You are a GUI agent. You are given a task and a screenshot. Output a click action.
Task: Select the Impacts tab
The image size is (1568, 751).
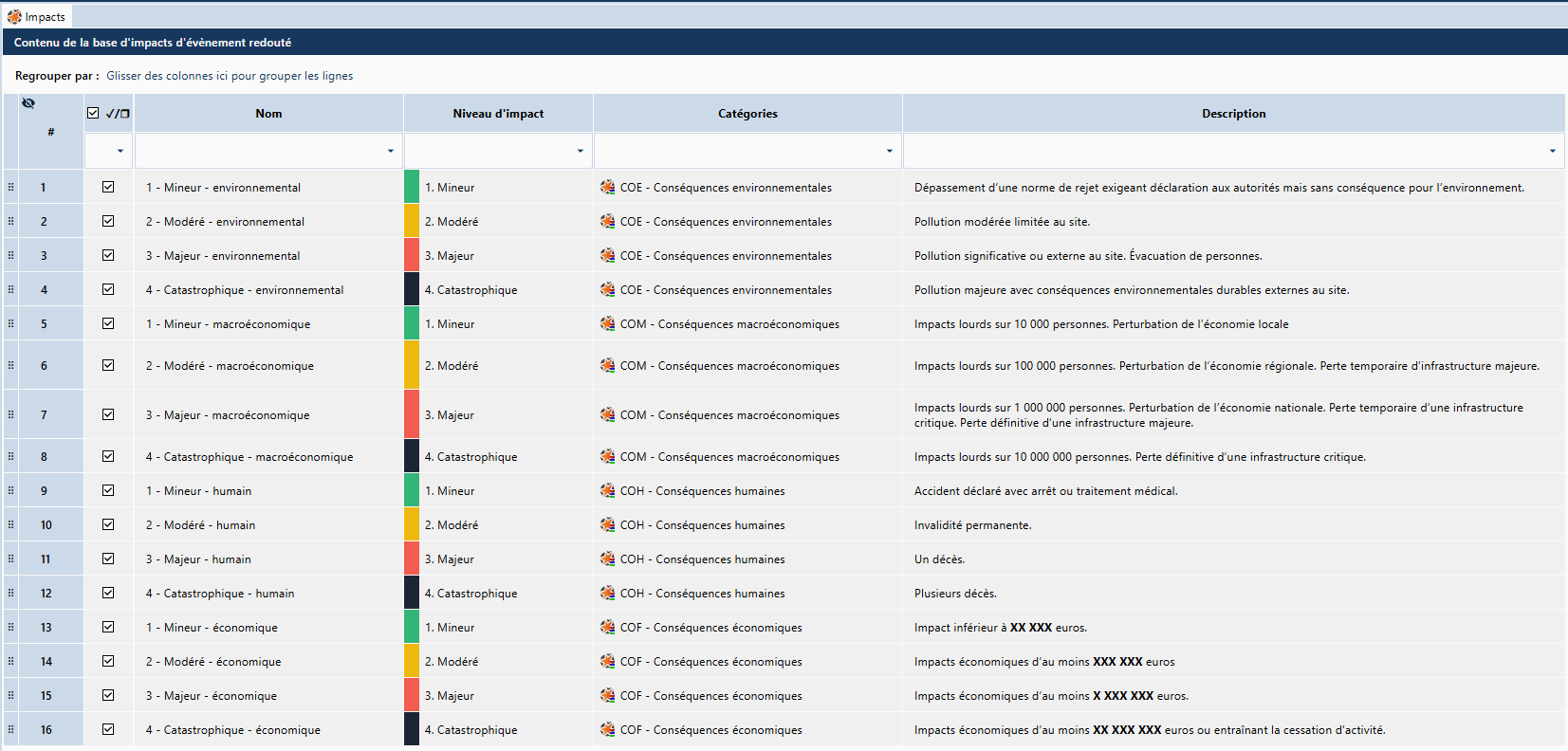pos(37,17)
